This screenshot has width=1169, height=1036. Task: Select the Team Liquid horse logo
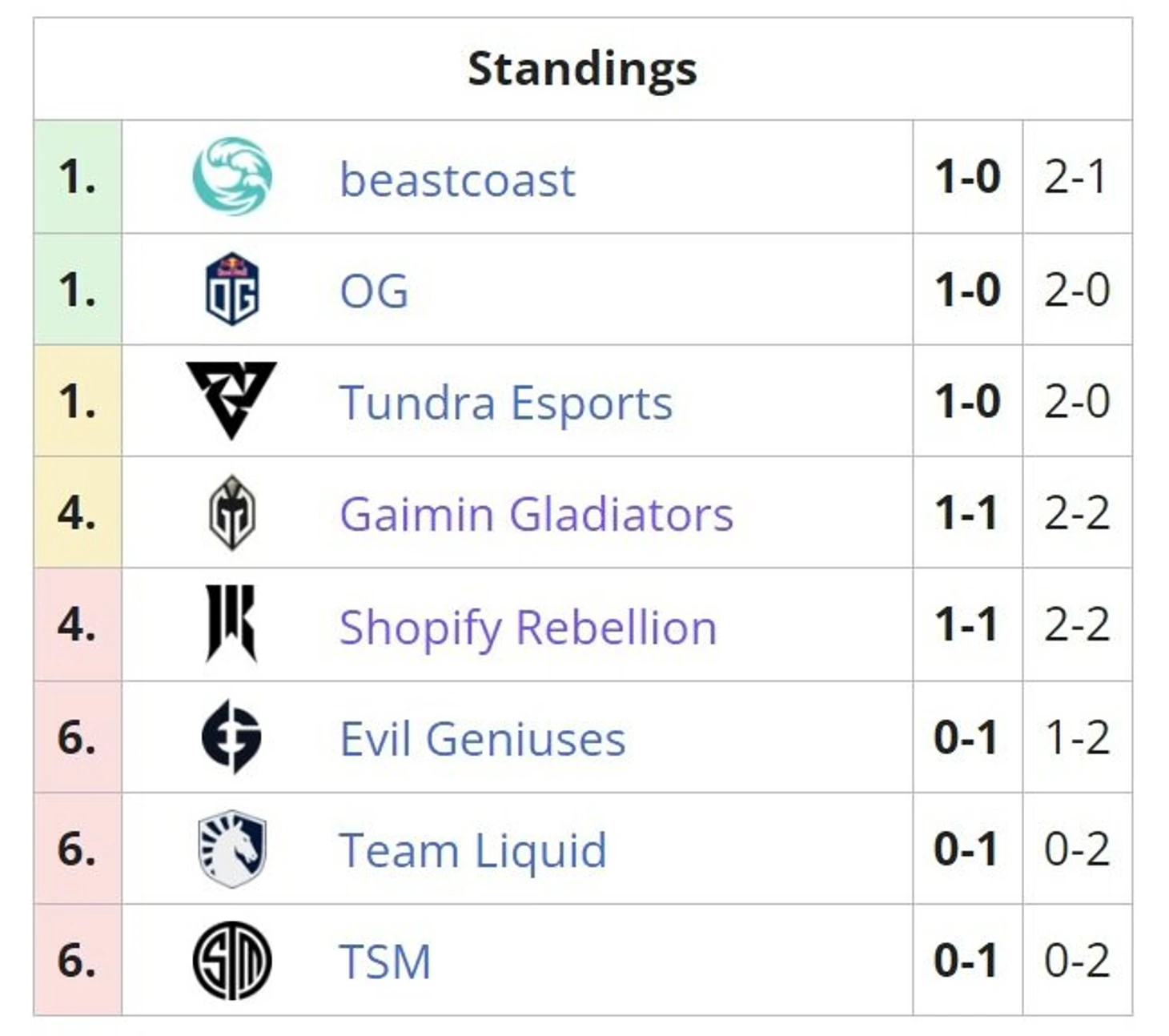point(232,849)
